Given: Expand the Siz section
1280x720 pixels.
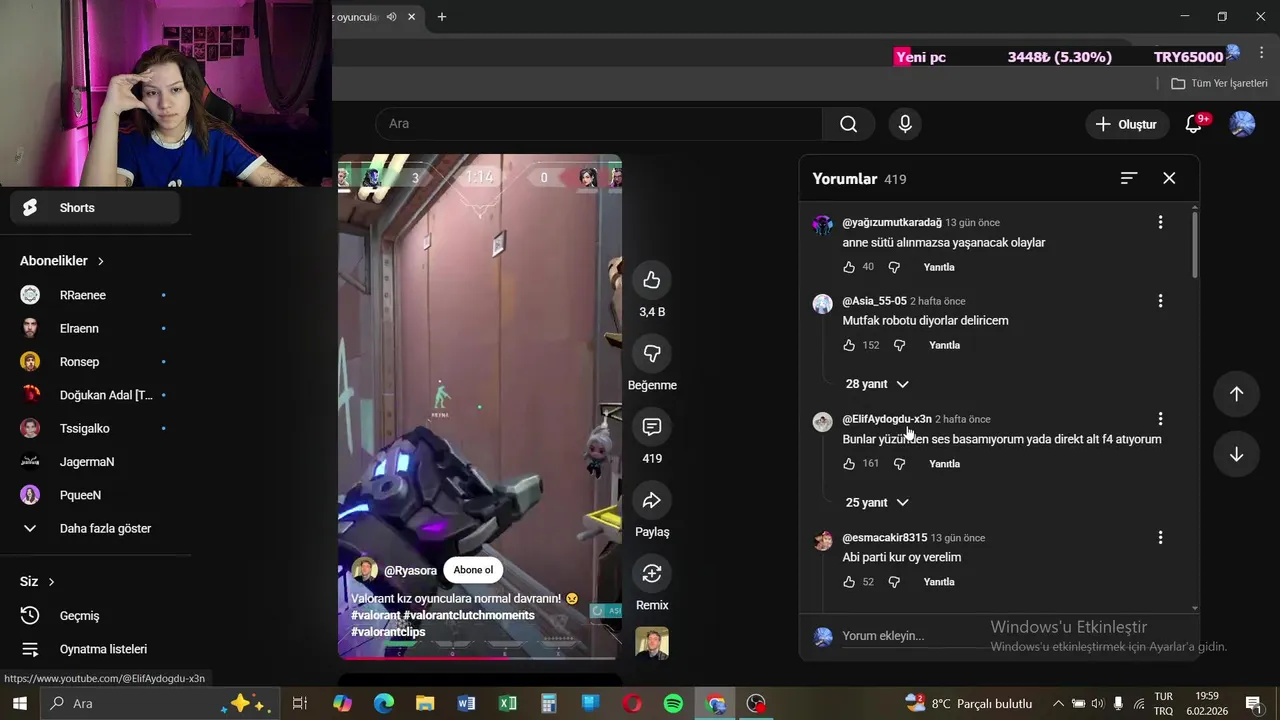Looking at the screenshot, I should (x=38, y=582).
